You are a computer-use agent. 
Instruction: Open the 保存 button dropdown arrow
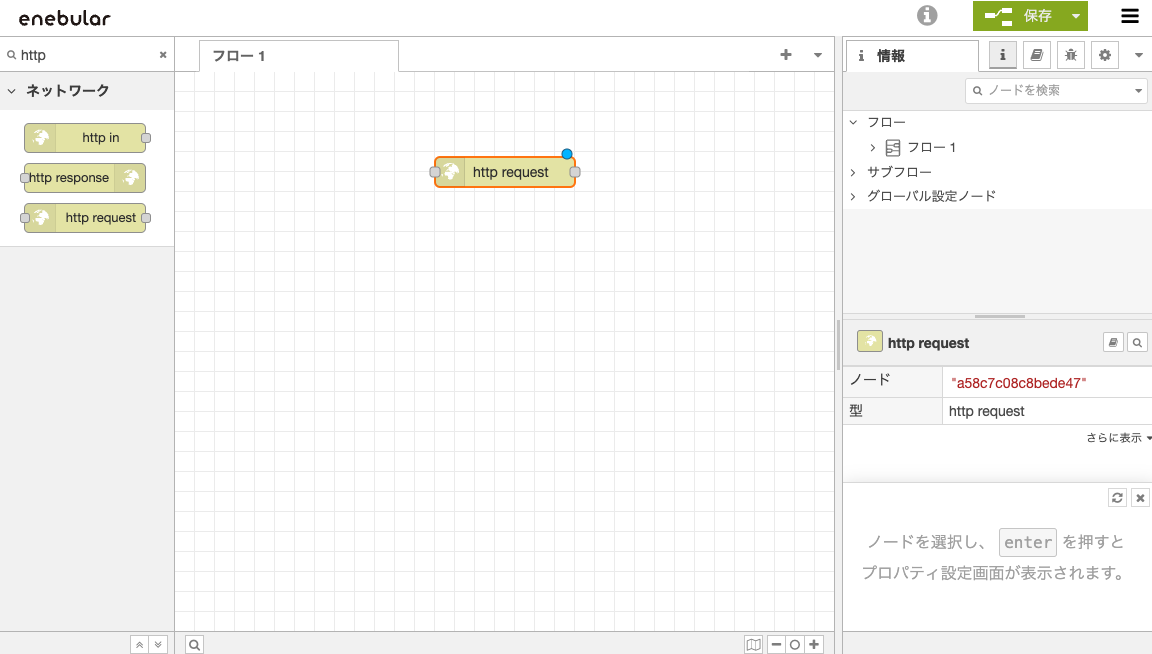click(1075, 16)
